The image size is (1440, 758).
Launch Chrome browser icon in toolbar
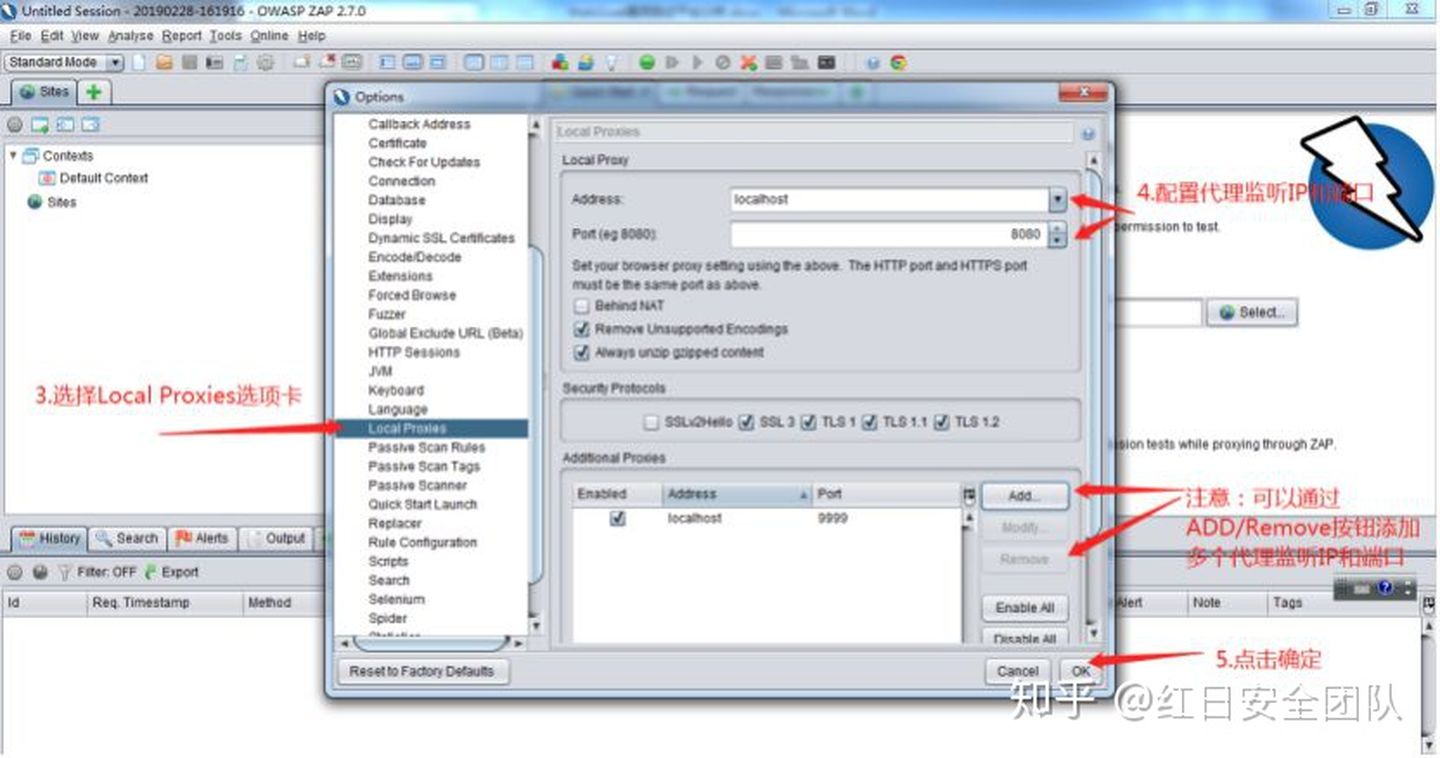click(x=899, y=62)
